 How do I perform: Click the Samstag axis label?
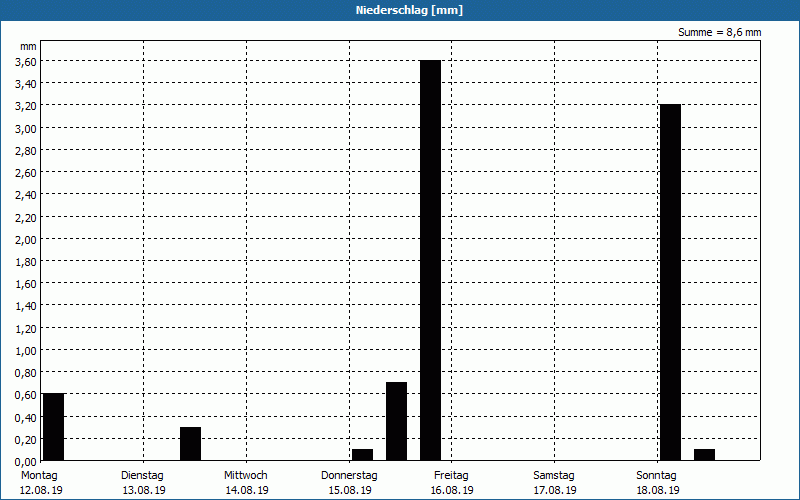(554, 476)
